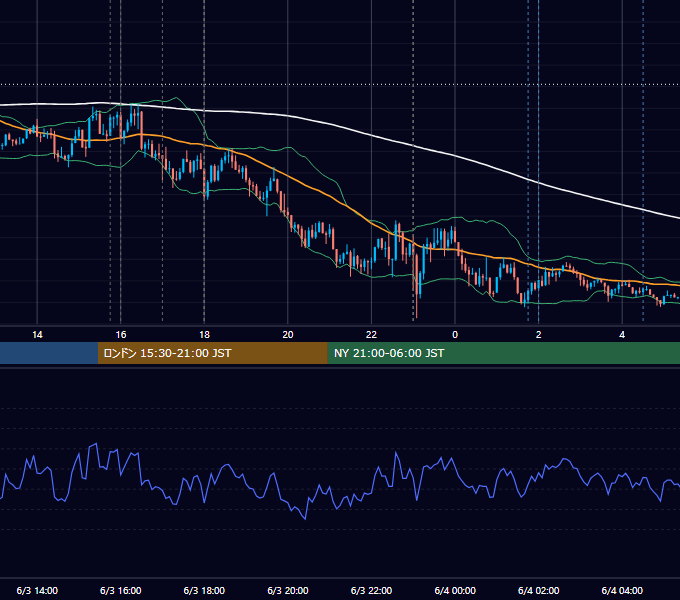The width and height of the screenshot is (680, 600).
Task: Click the 18 hour axis label
Action: coord(204,335)
